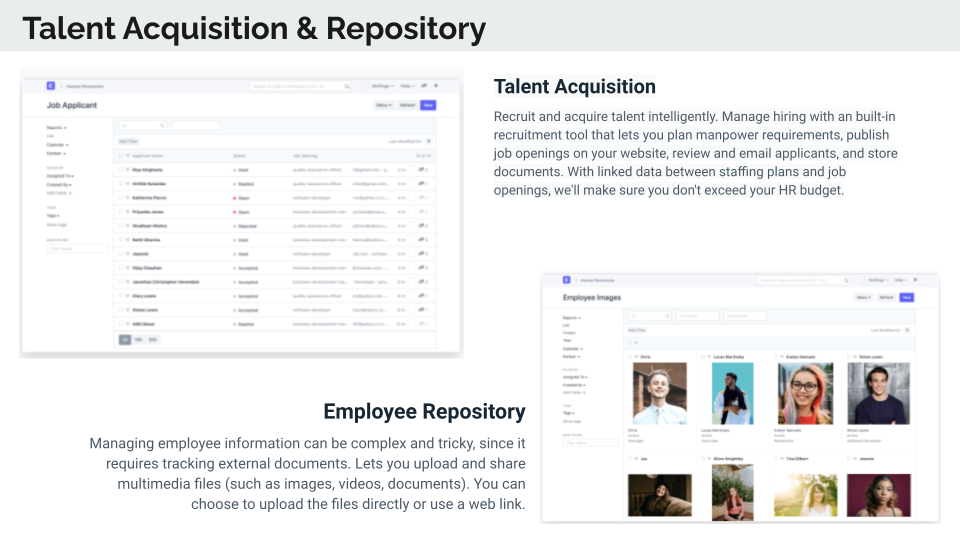Image resolution: width=960 pixels, height=540 pixels.
Task: Click the chat icon in Job Applicant navbar
Action: [x=424, y=86]
